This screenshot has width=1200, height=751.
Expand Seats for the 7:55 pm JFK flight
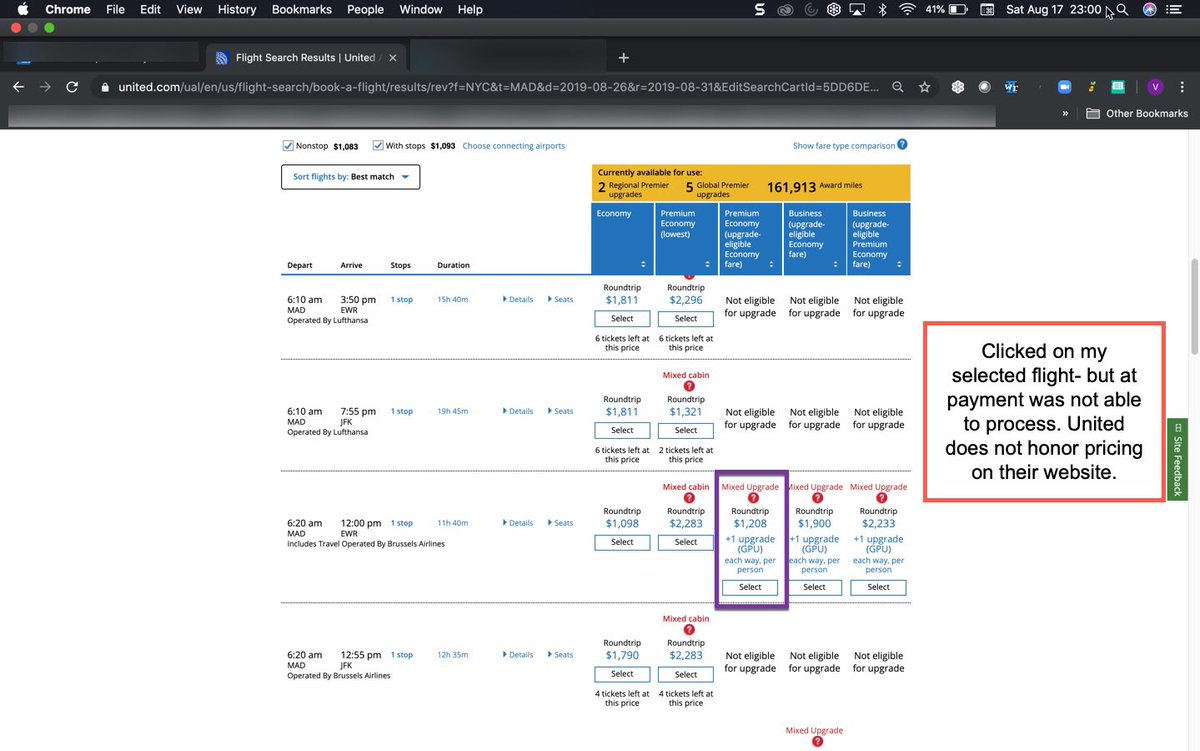point(561,411)
